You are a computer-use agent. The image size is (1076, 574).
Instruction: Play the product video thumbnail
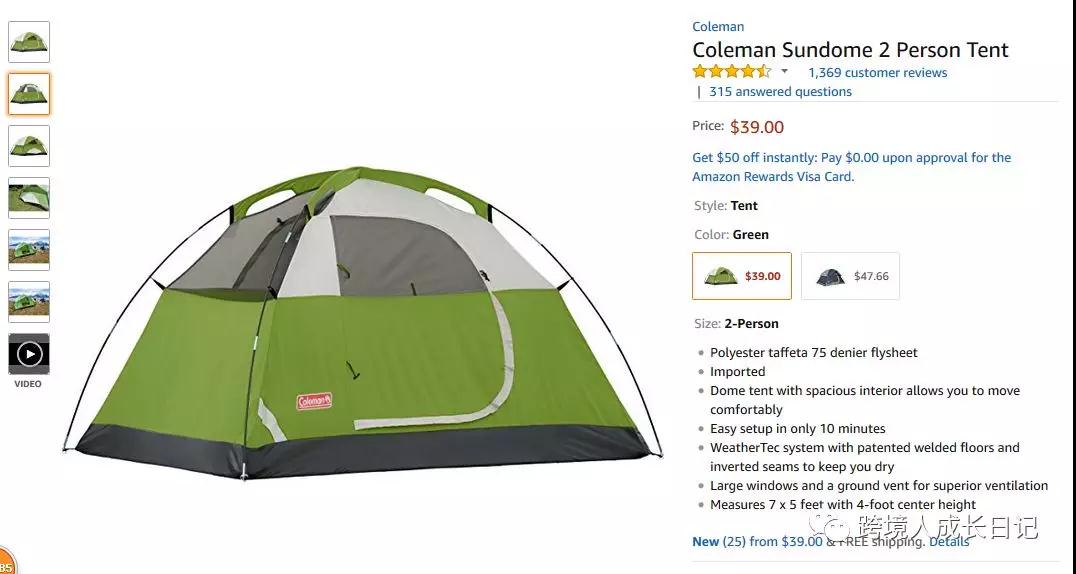click(29, 354)
